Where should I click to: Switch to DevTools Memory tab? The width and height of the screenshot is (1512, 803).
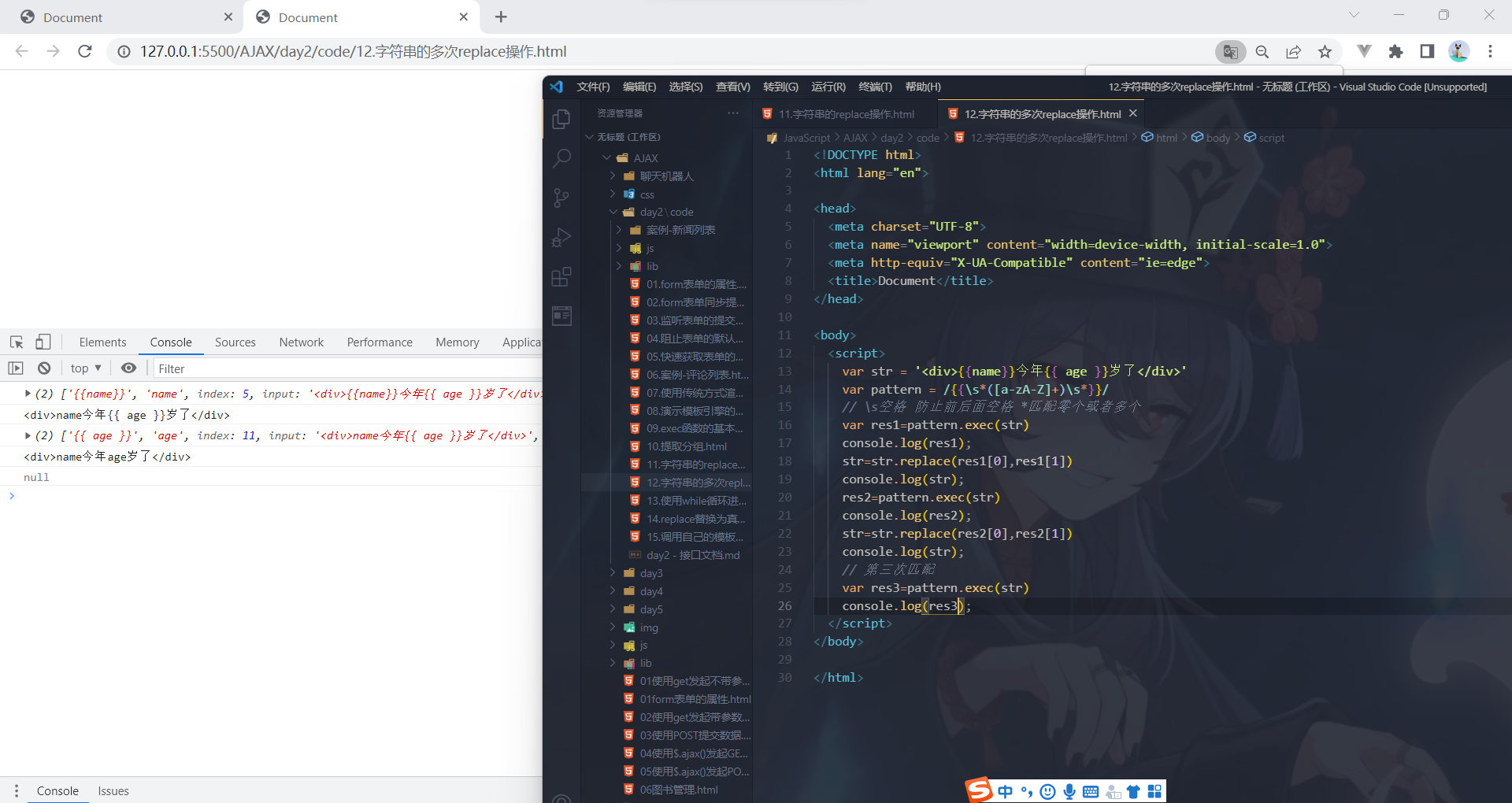point(458,342)
